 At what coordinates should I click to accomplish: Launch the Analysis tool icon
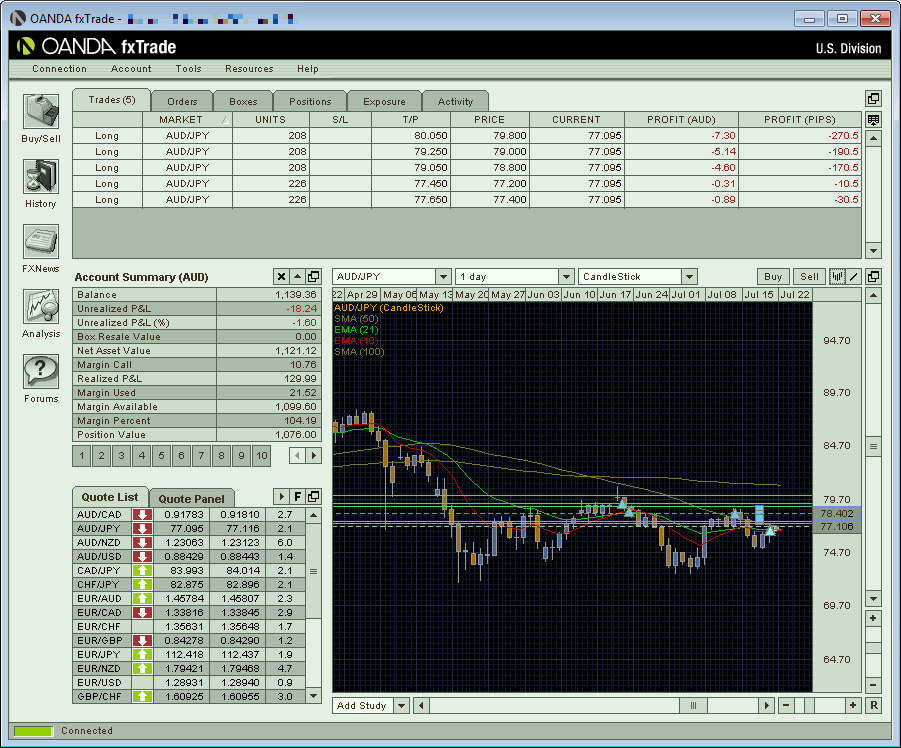coord(40,308)
